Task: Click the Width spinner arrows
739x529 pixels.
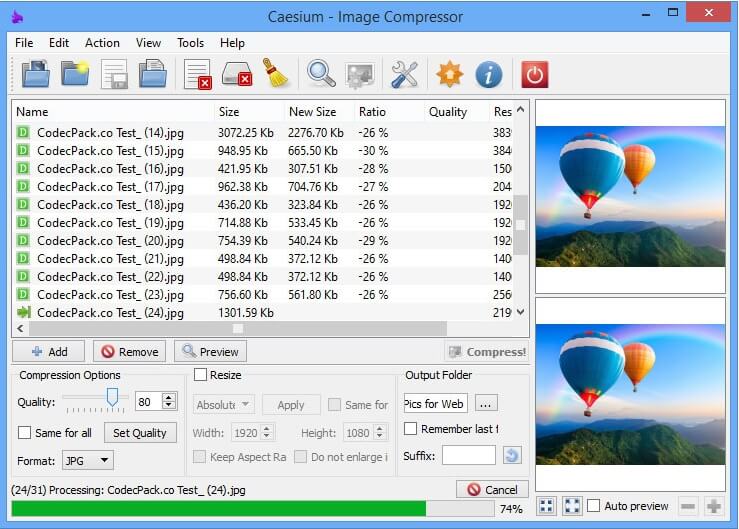Action: point(266,432)
